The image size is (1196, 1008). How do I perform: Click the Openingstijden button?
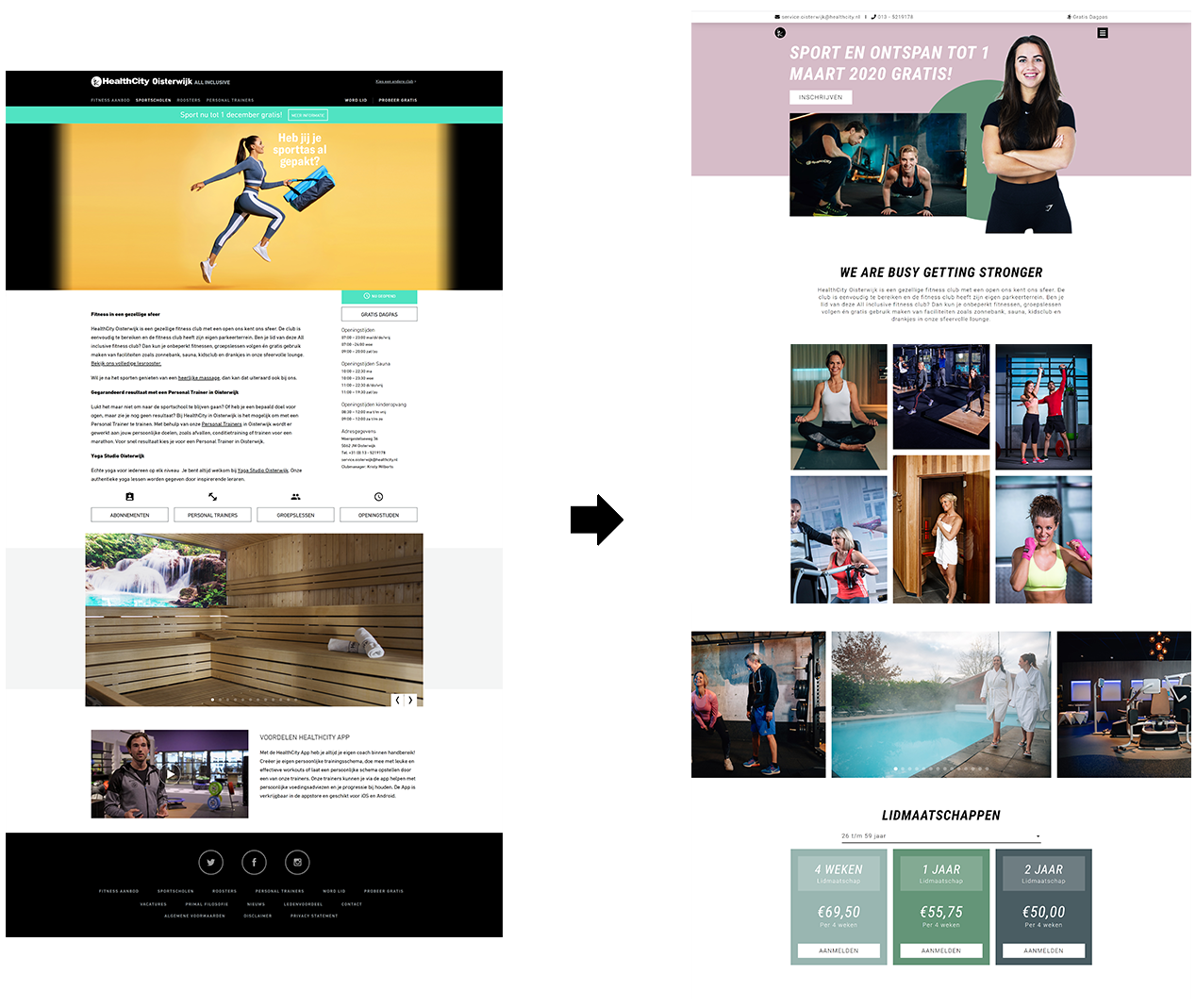(378, 515)
